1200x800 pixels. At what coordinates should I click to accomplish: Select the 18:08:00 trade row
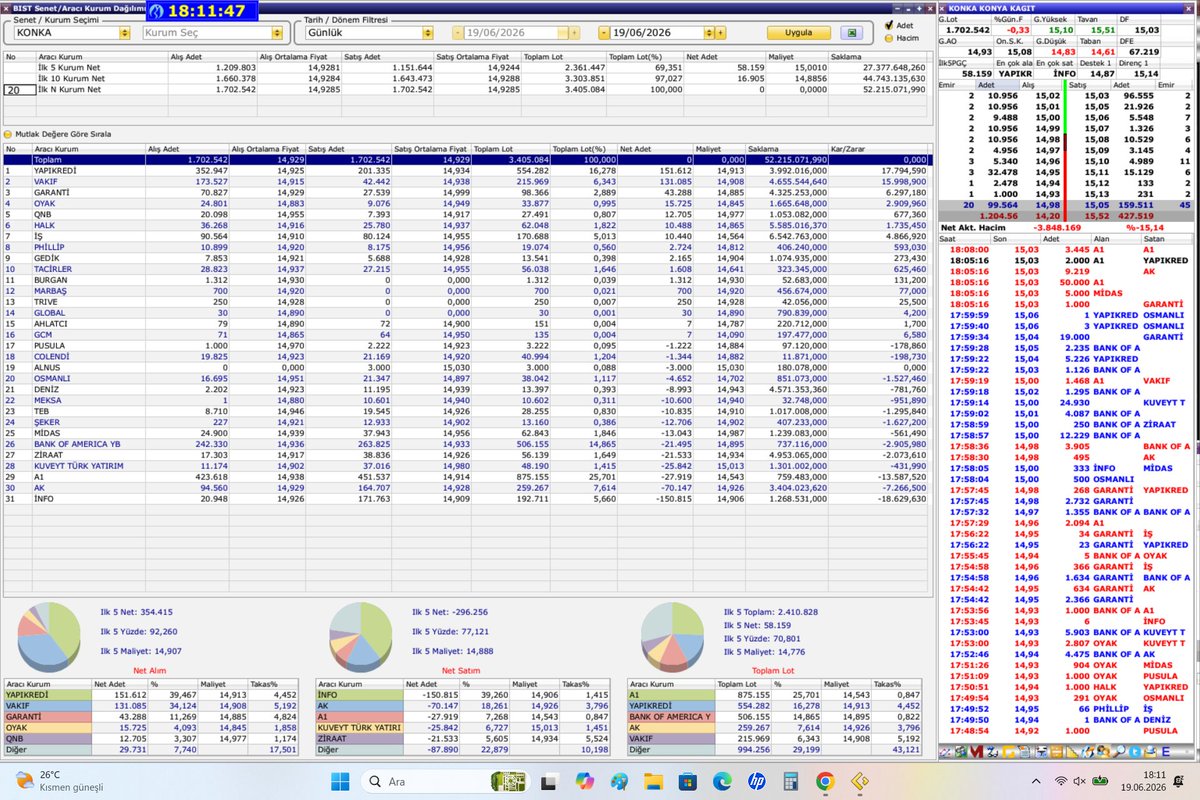pos(1066,248)
